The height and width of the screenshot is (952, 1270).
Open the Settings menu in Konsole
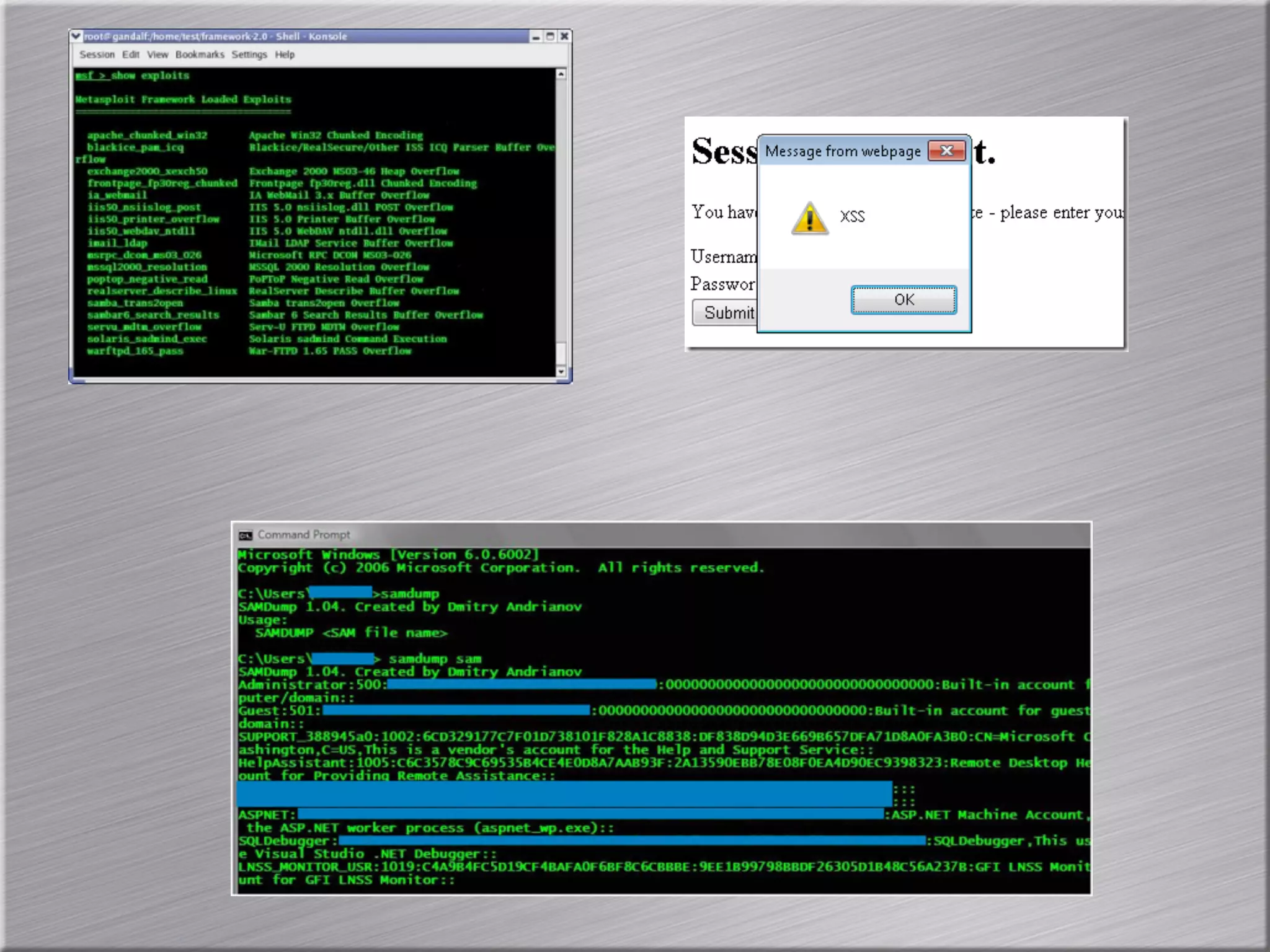tap(249, 55)
